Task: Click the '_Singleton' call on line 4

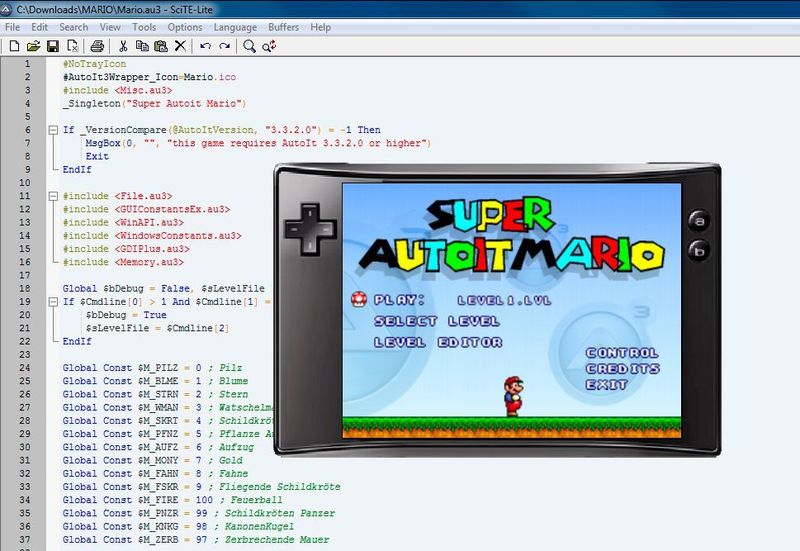Action: [91, 104]
